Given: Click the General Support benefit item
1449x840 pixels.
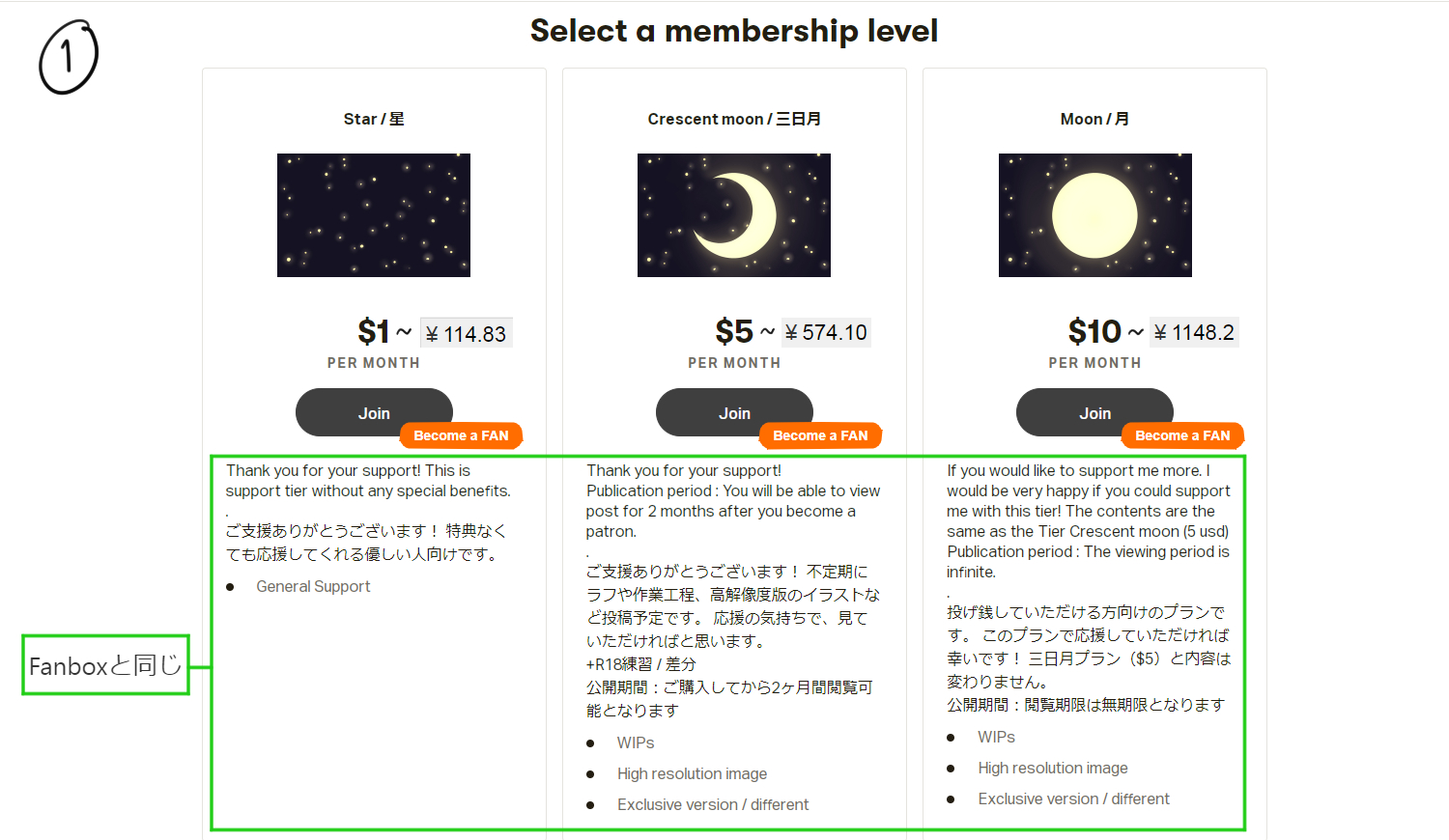Looking at the screenshot, I should [313, 586].
